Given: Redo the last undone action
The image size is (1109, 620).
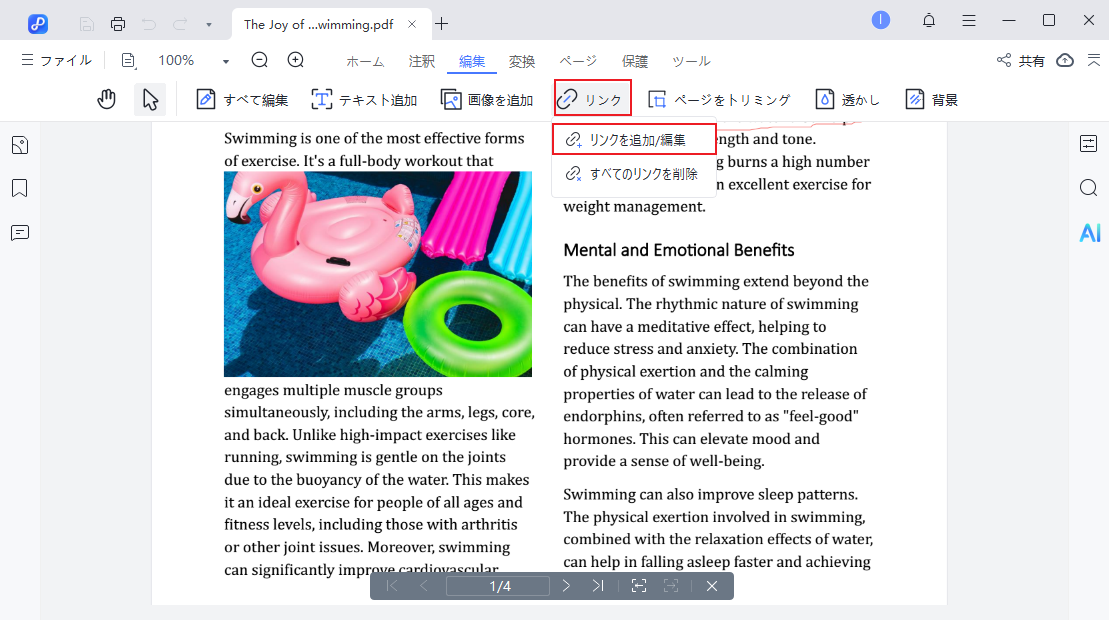Looking at the screenshot, I should click(x=180, y=24).
